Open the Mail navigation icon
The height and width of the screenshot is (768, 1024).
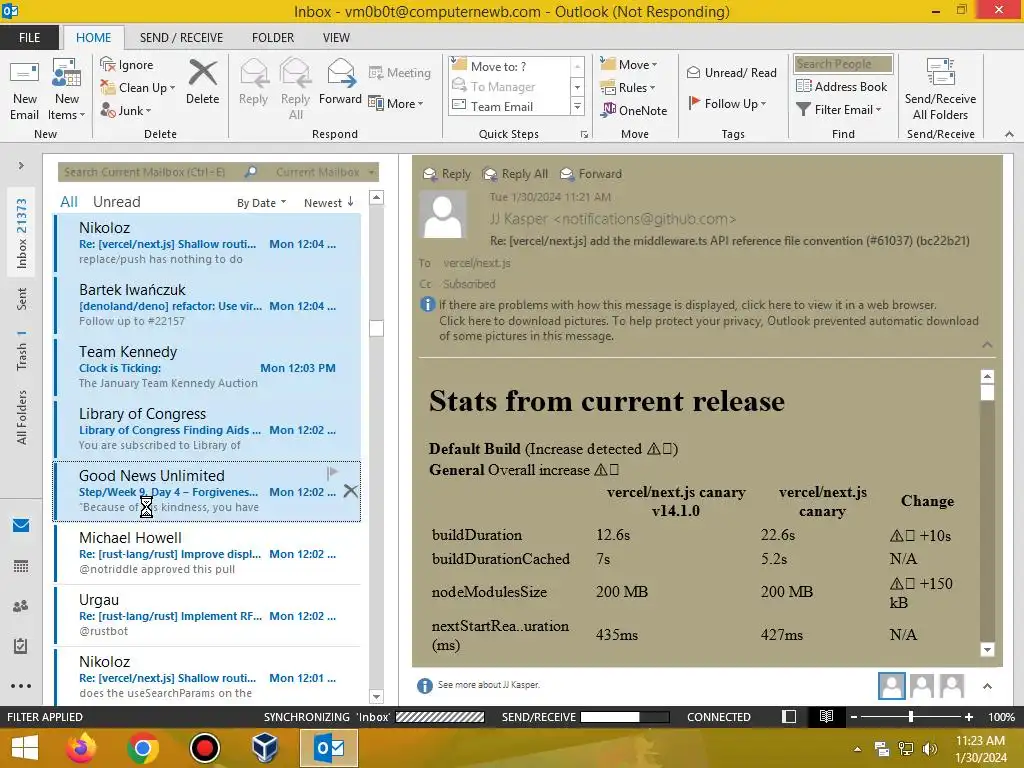21,525
